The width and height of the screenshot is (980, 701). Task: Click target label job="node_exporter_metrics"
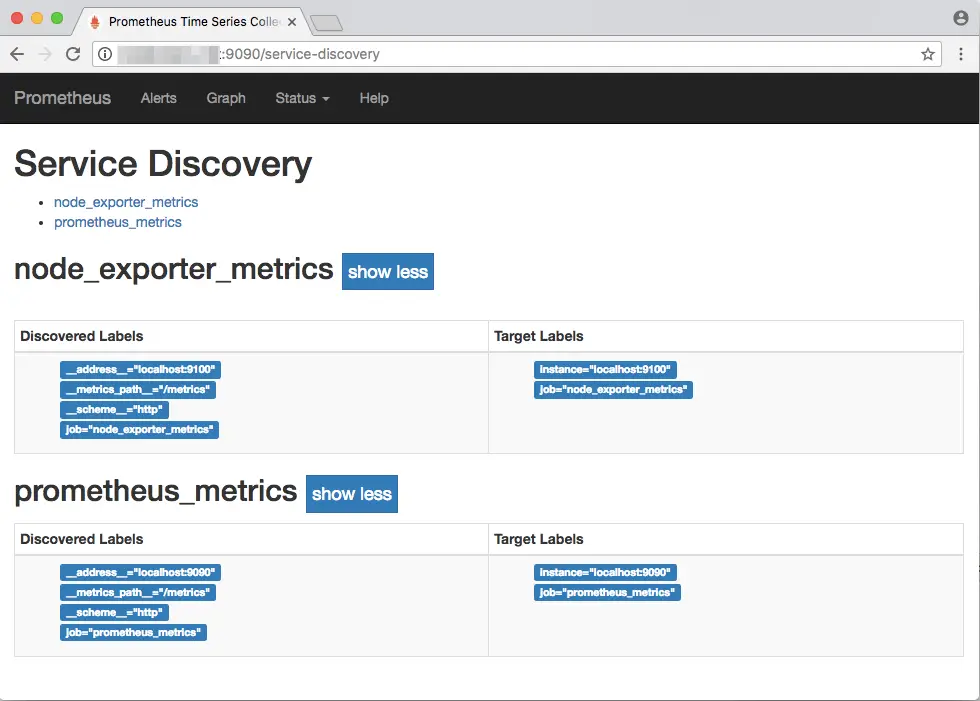point(613,390)
